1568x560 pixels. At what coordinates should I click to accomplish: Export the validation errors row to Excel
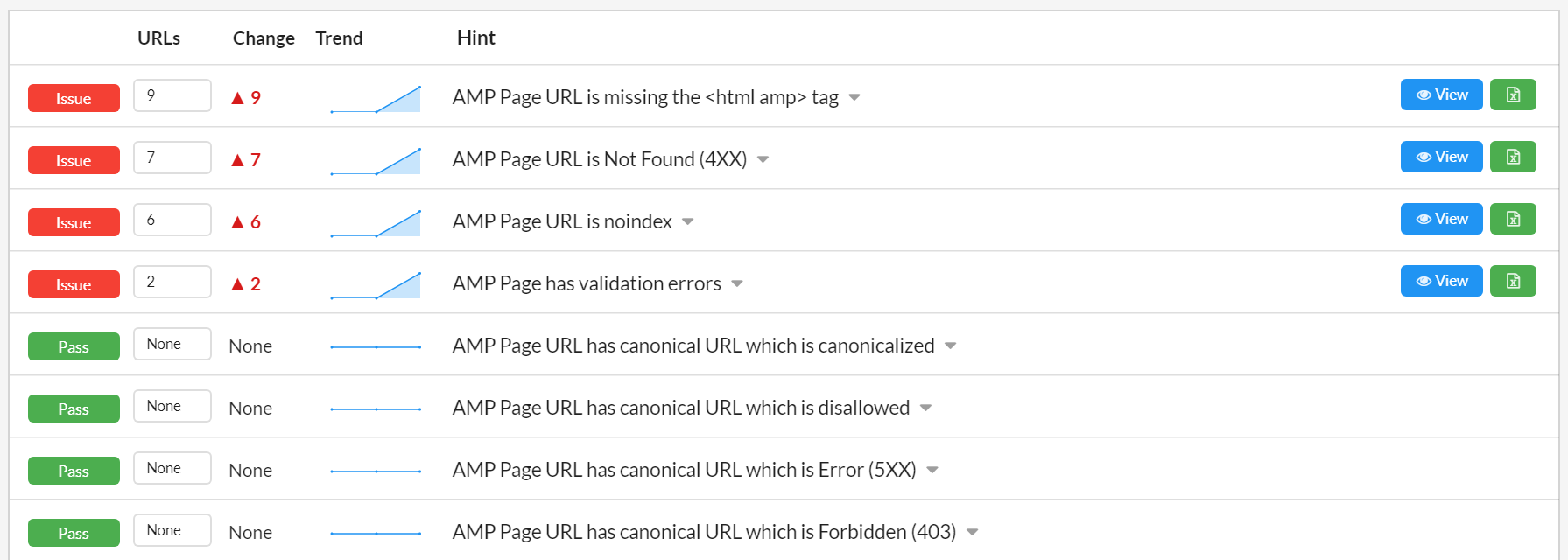click(x=1513, y=281)
